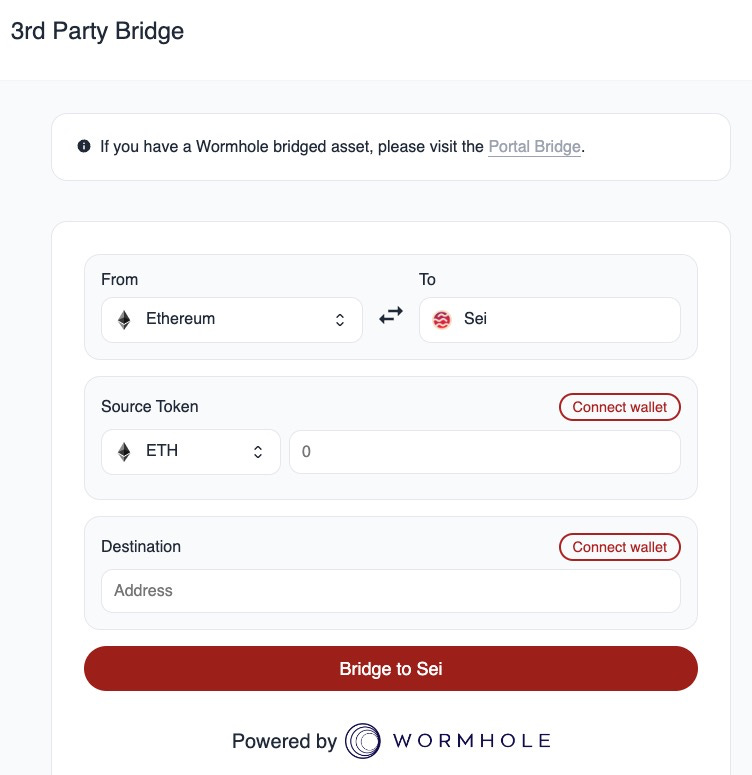
Task: Connect wallet for Destination
Action: pos(620,547)
